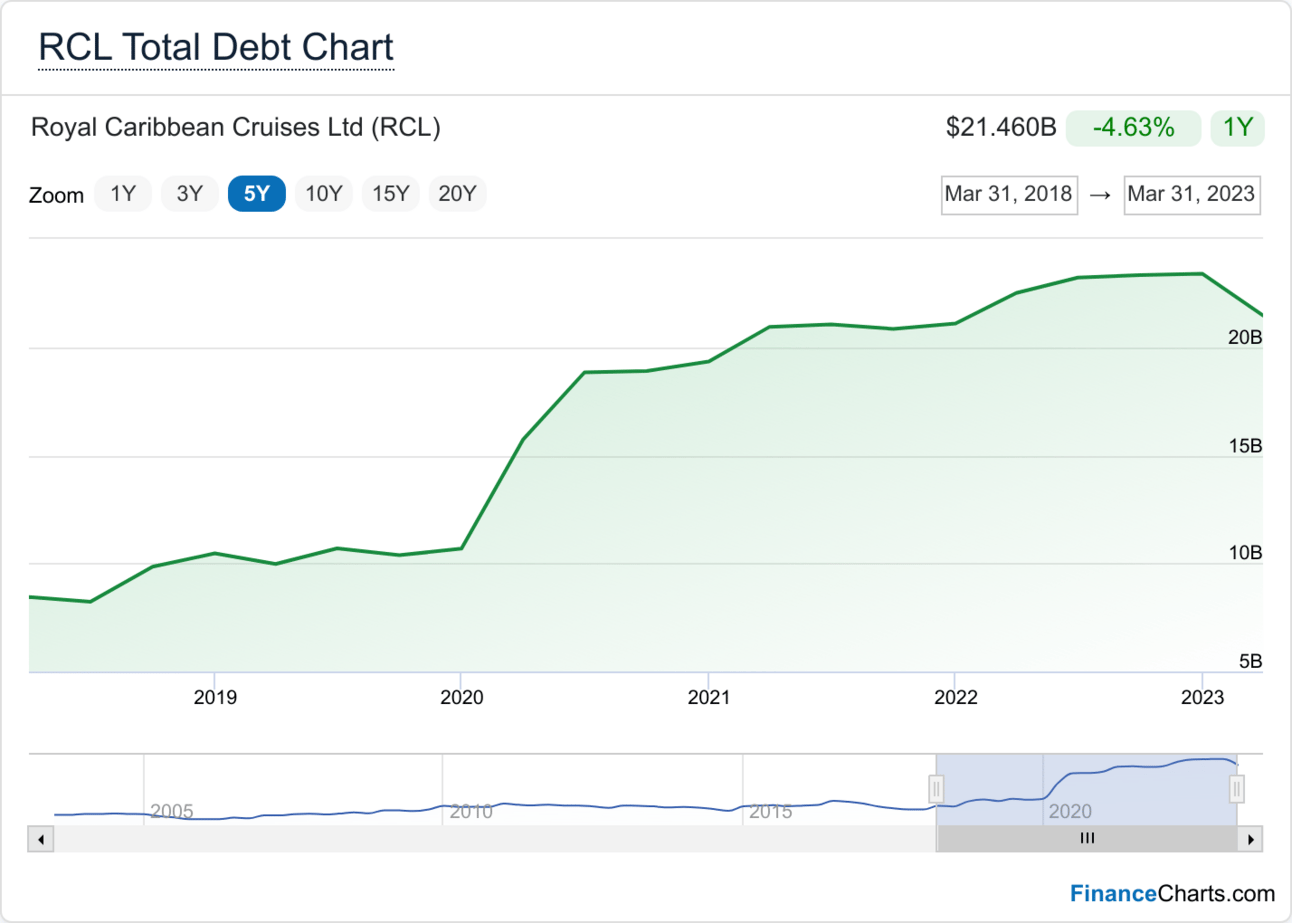Click the 2023 x-axis label
Screen dimensions: 1292x923
1201,698
